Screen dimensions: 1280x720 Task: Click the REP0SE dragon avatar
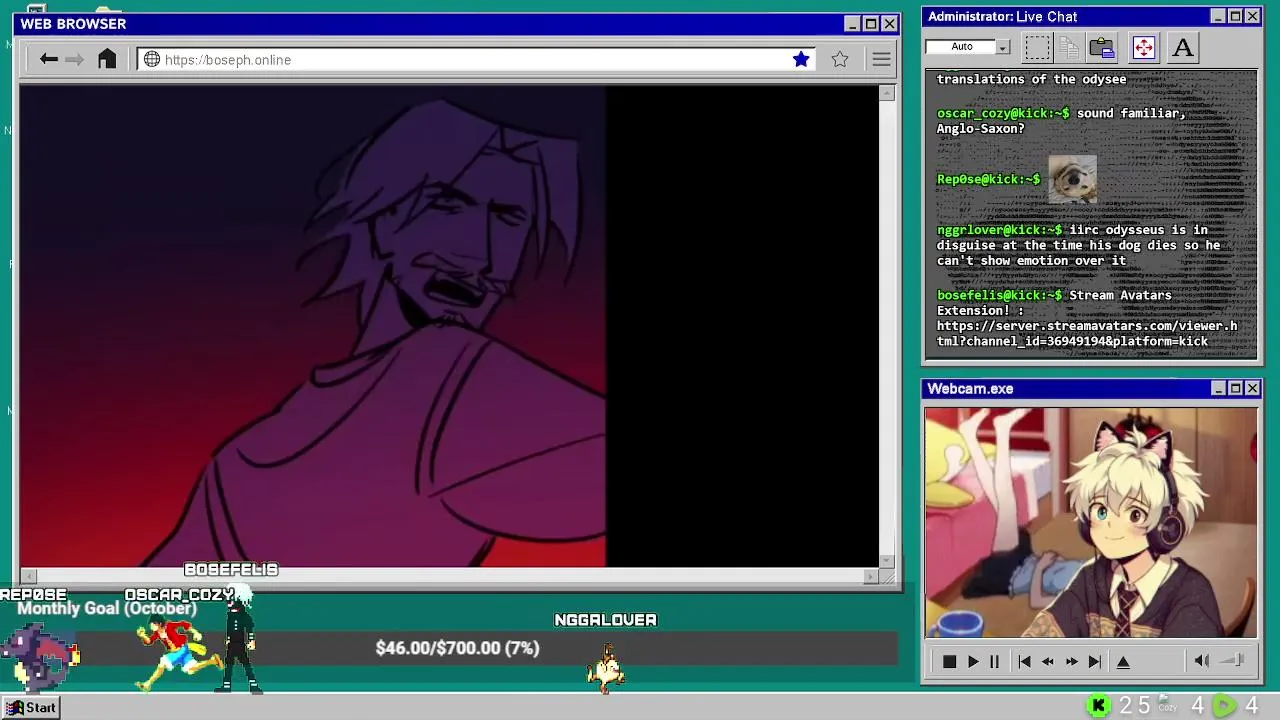coord(40,656)
